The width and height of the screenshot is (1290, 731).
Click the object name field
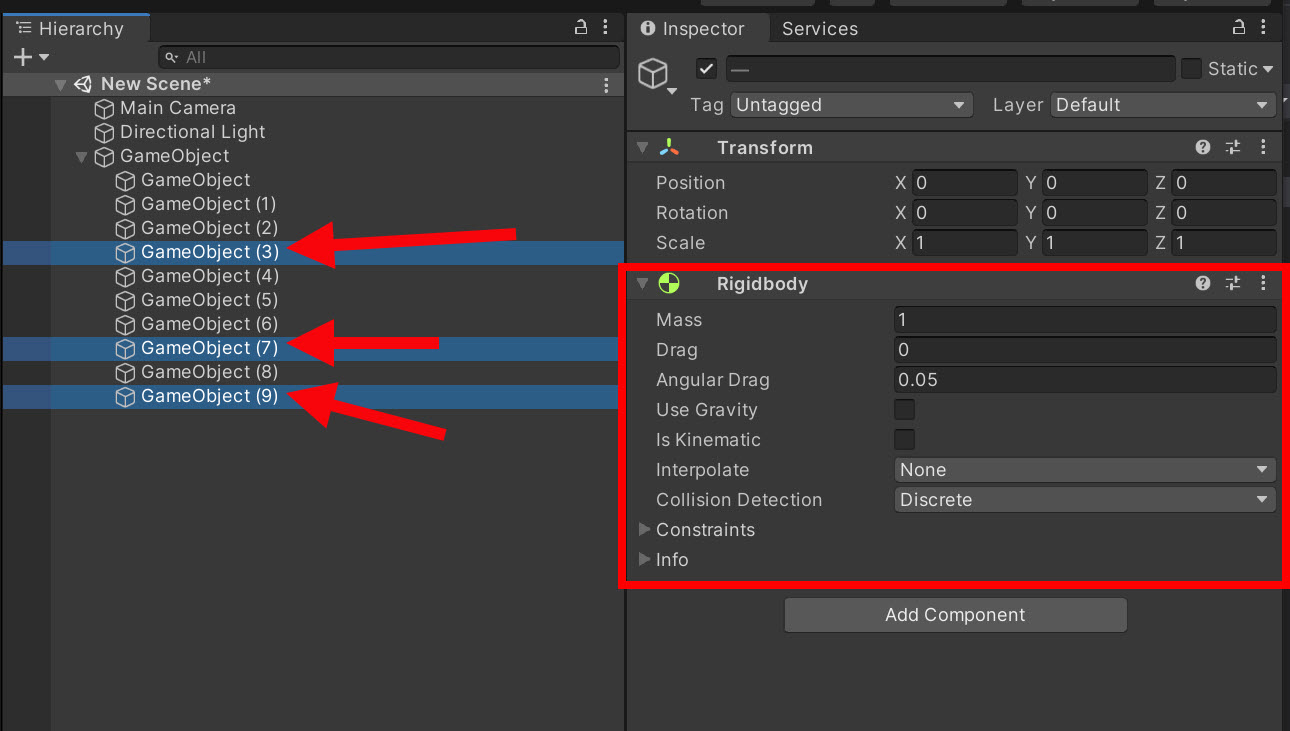coord(950,69)
